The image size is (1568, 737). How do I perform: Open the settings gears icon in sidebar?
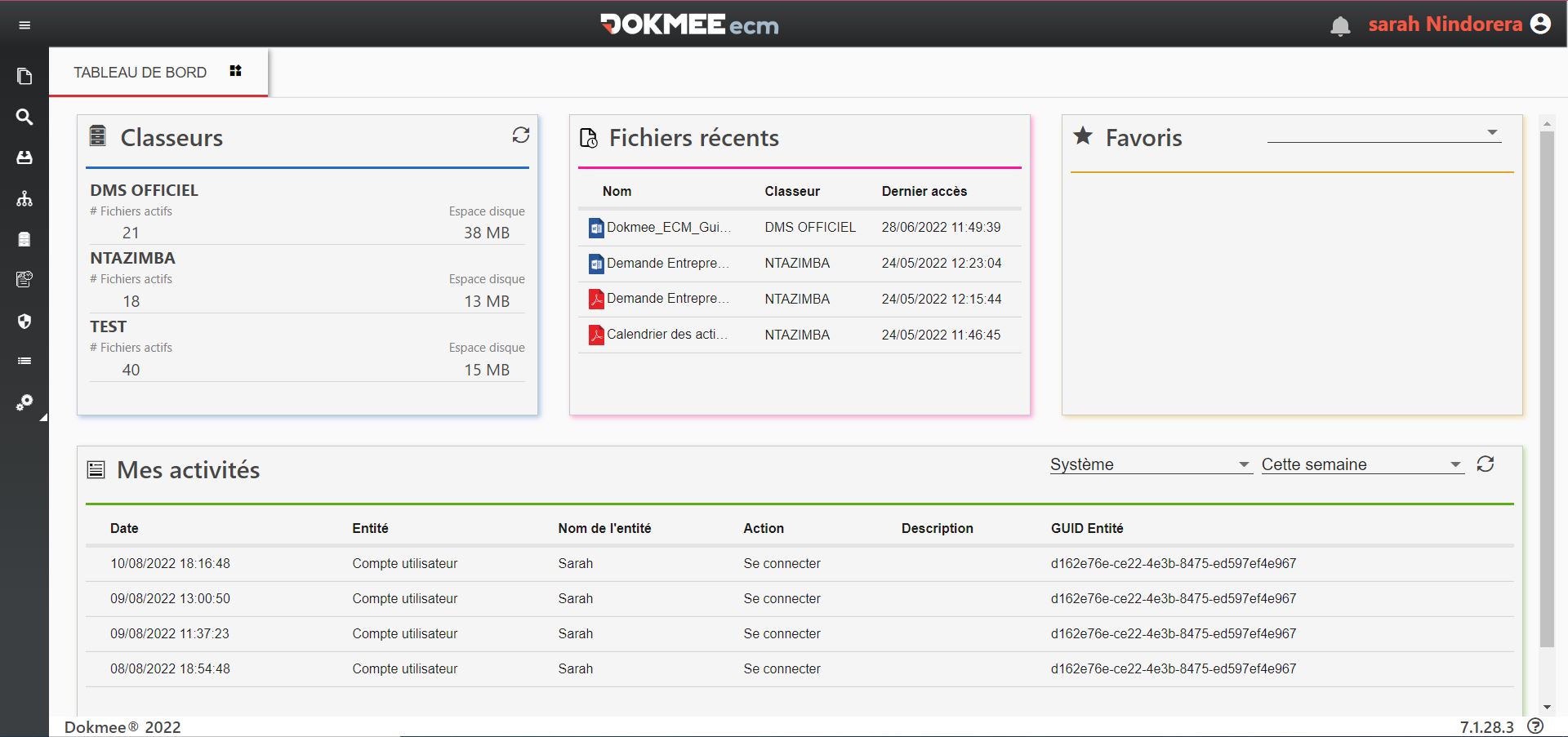tap(24, 402)
